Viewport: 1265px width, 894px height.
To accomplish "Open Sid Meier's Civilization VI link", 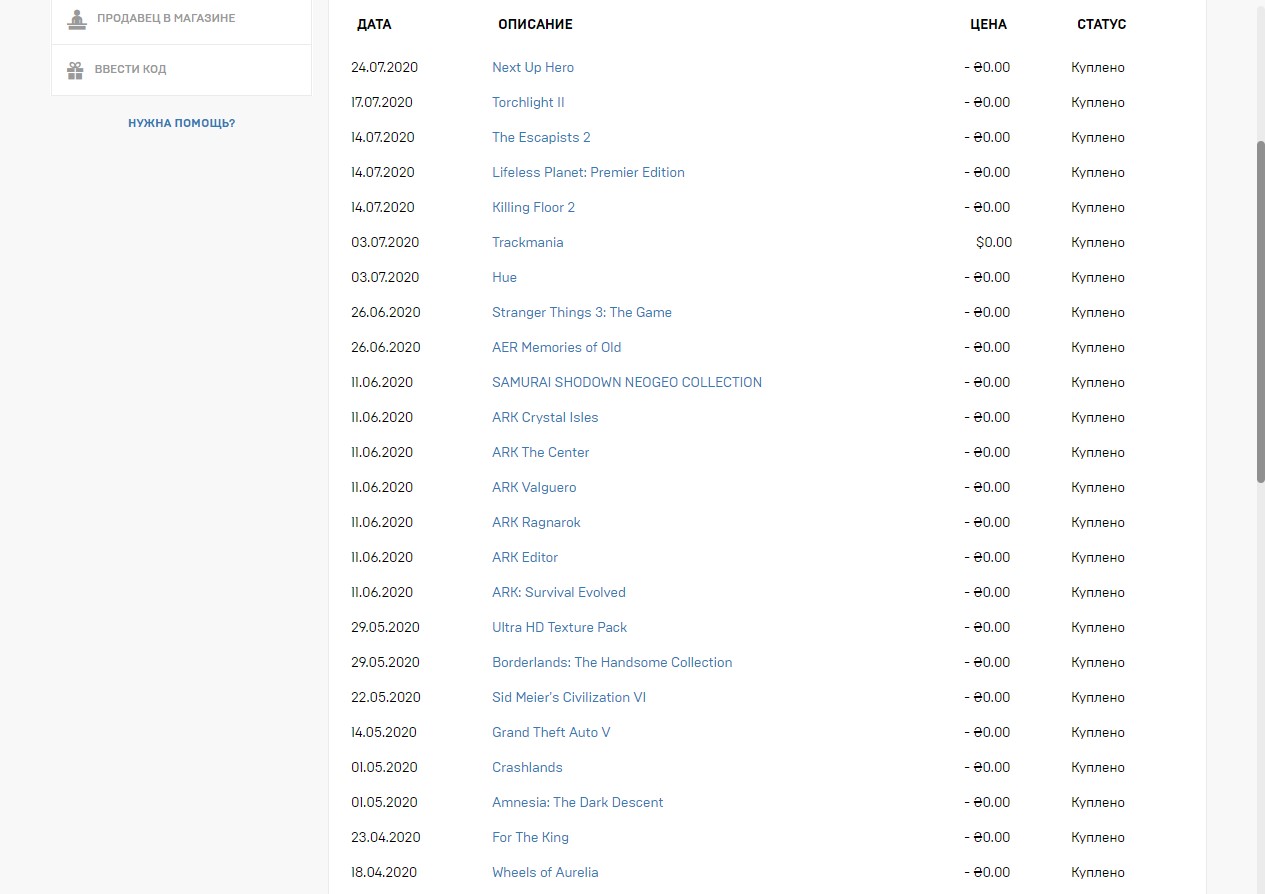I will (x=569, y=697).
